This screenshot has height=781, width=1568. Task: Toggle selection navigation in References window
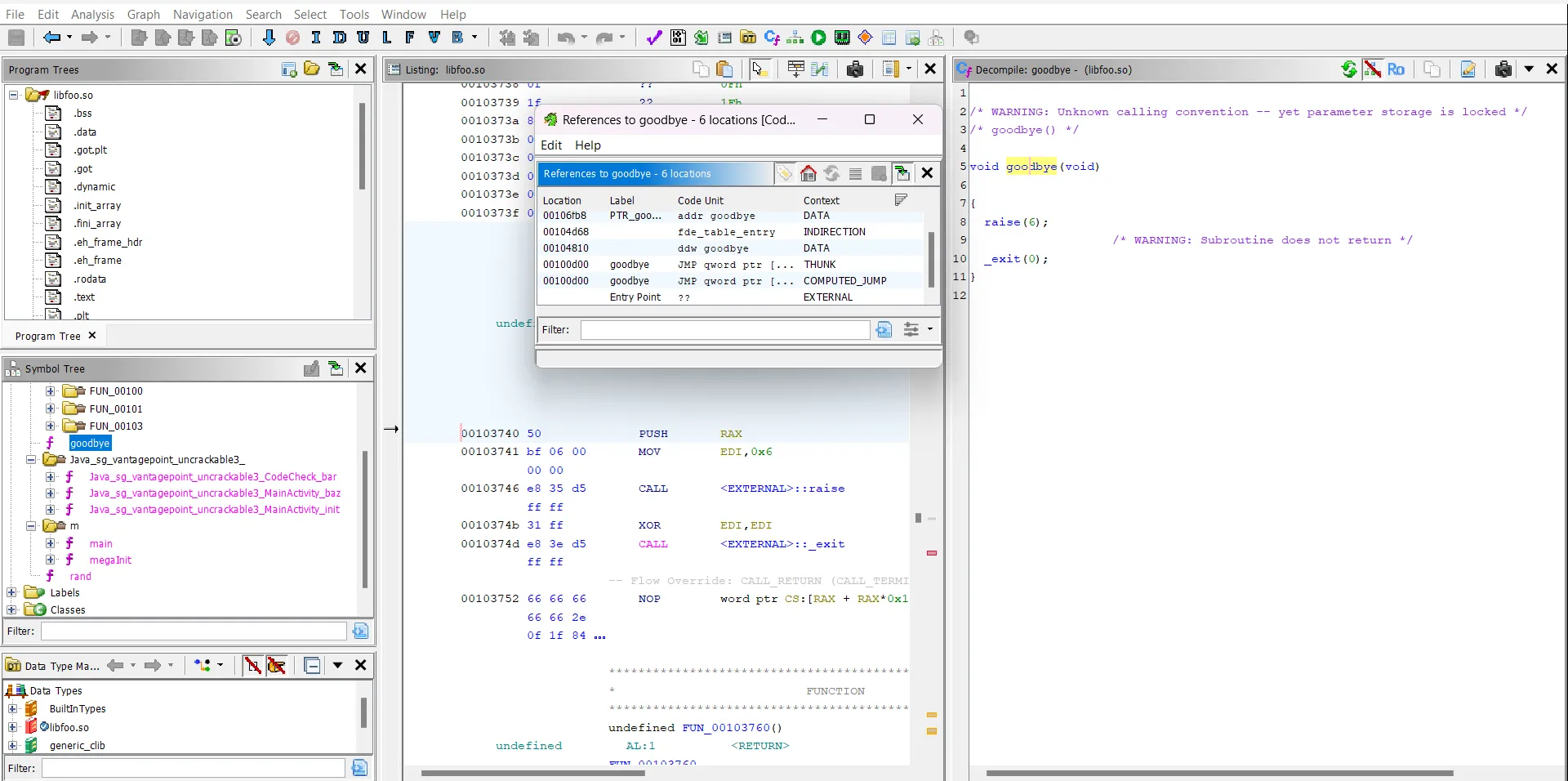902,173
